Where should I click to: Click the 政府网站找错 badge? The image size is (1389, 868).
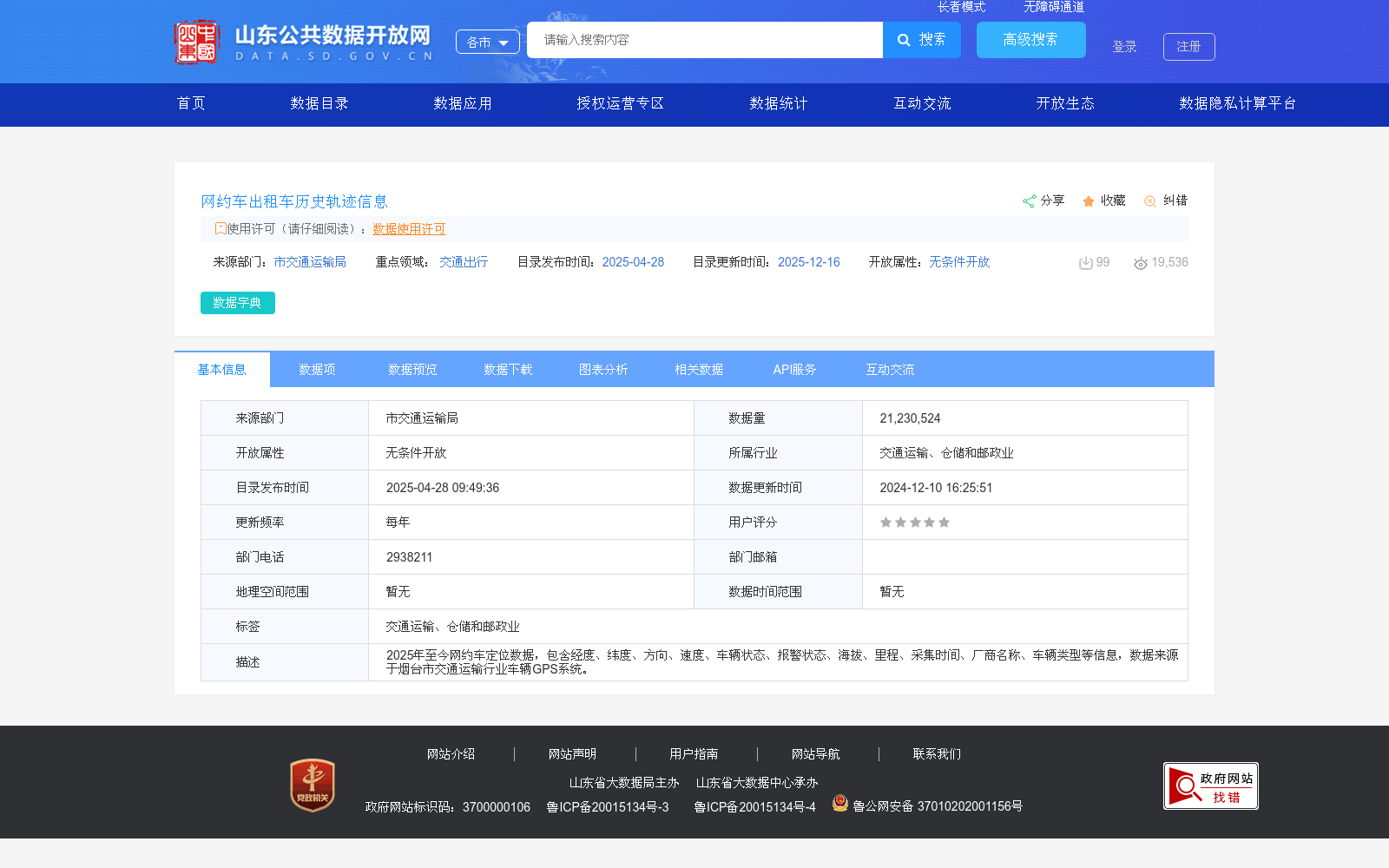[1211, 786]
